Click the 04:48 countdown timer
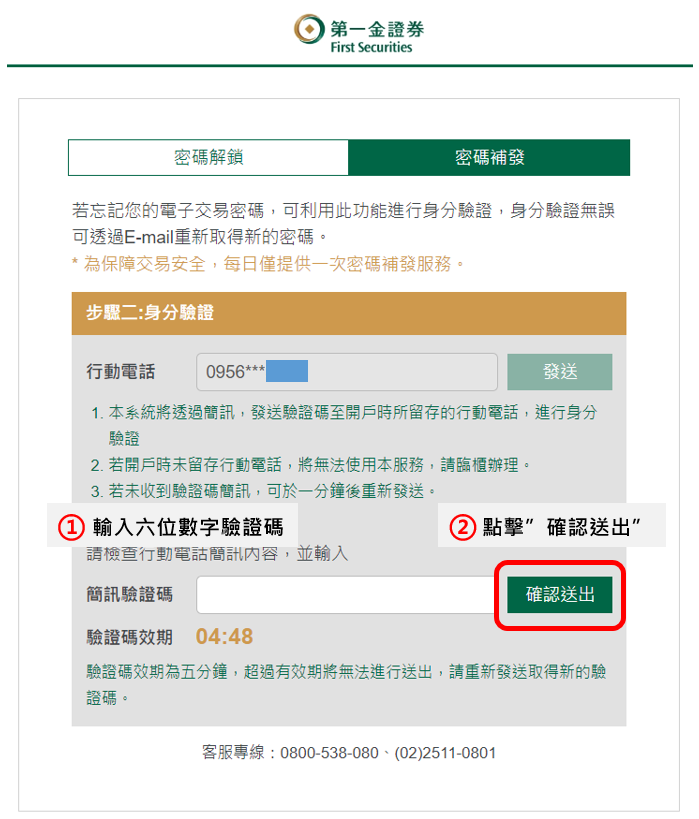Viewport: 699px width, 819px height. [x=225, y=637]
